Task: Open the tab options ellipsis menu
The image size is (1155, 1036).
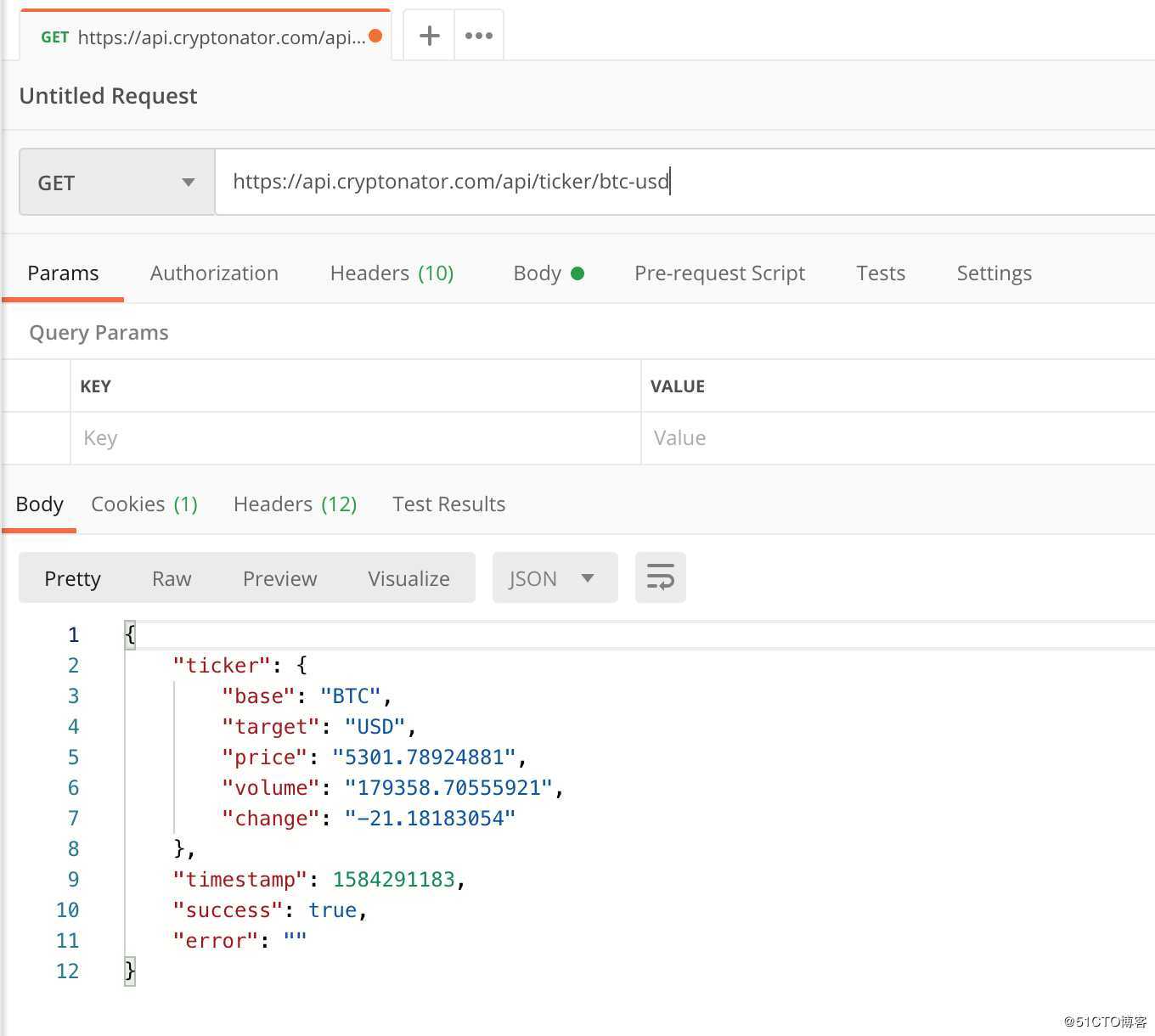Action: point(479,36)
